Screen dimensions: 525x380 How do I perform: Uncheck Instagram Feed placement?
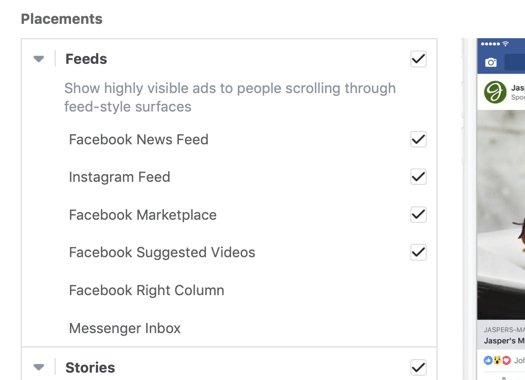pos(418,177)
